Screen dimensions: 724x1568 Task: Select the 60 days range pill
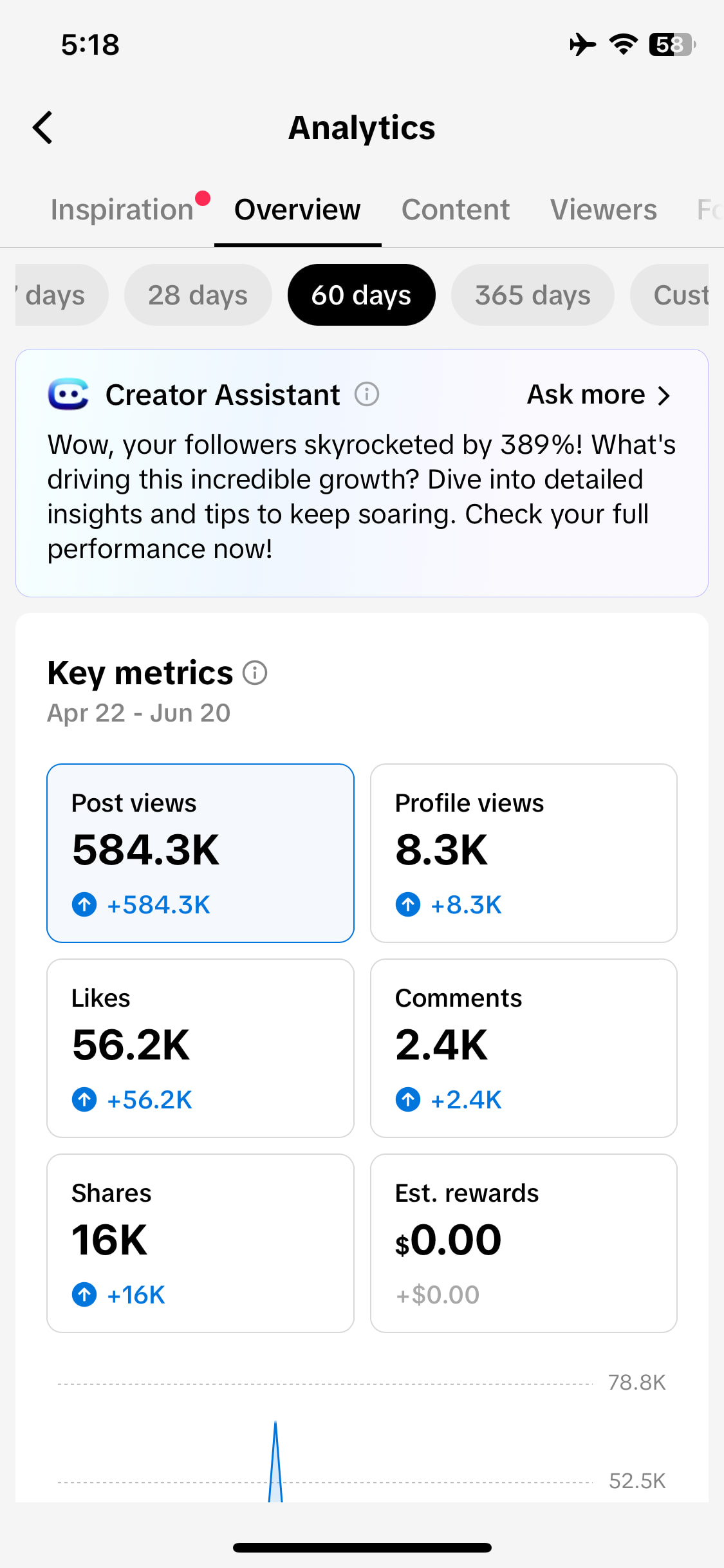[362, 295]
